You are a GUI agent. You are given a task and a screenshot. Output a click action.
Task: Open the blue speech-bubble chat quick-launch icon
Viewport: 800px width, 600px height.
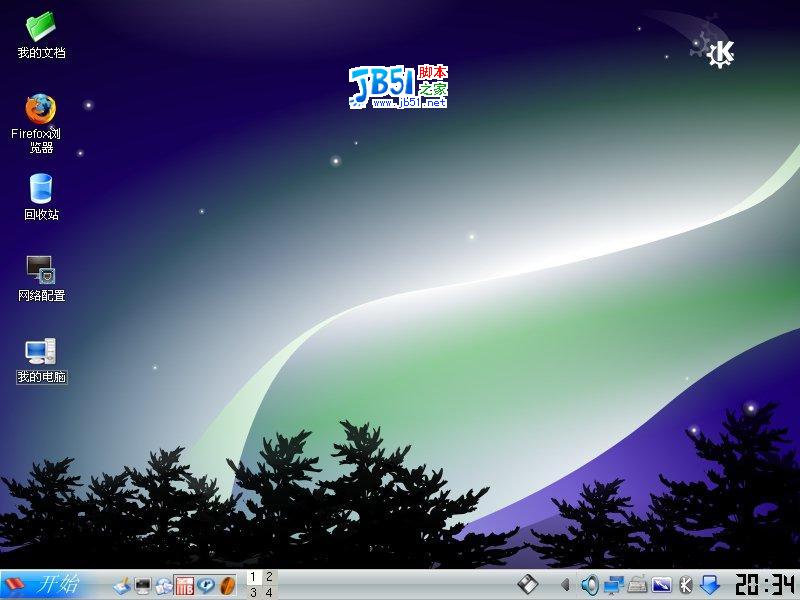click(206, 585)
